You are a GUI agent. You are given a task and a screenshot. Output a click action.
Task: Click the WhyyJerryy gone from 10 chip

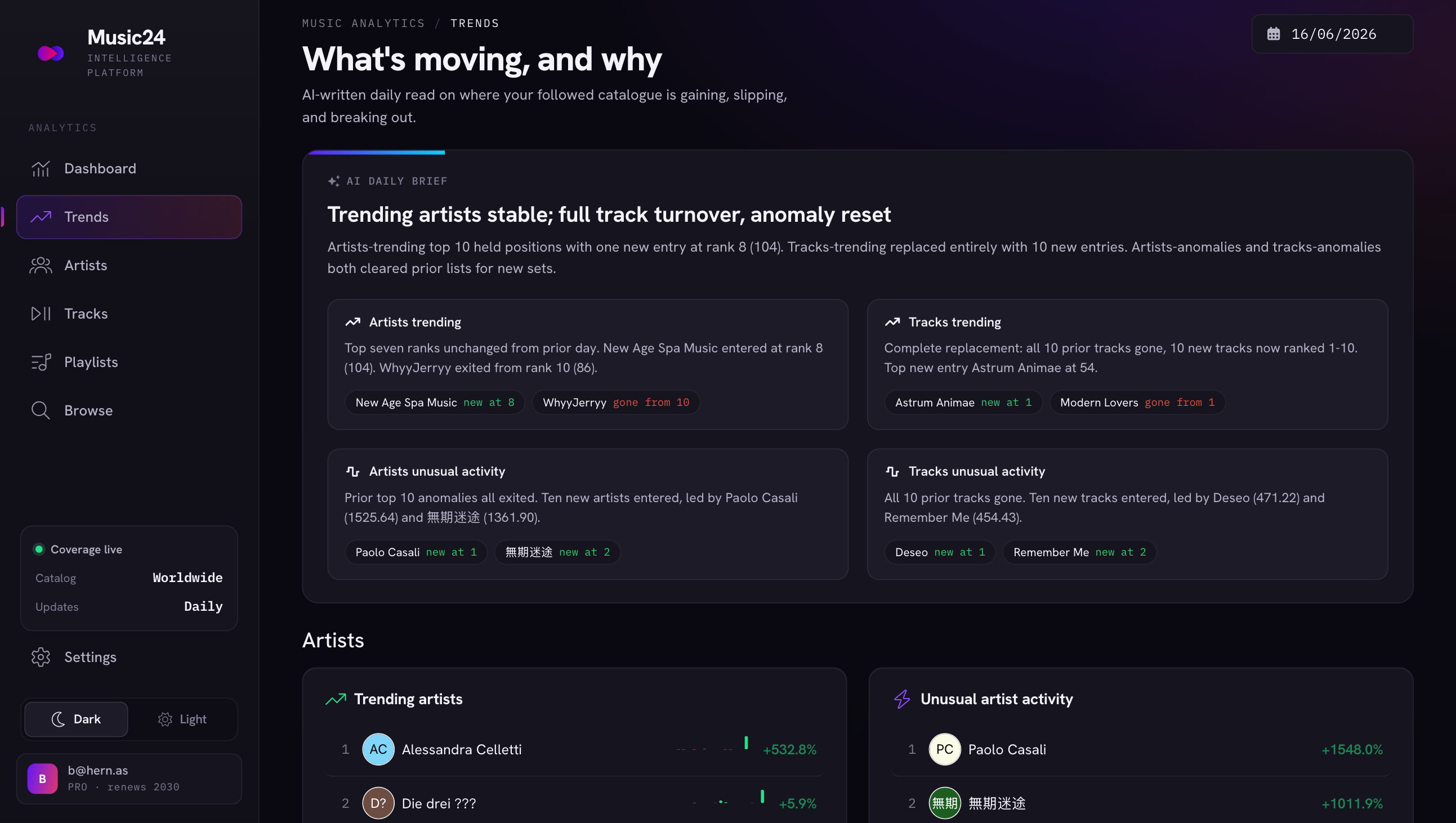coord(616,402)
